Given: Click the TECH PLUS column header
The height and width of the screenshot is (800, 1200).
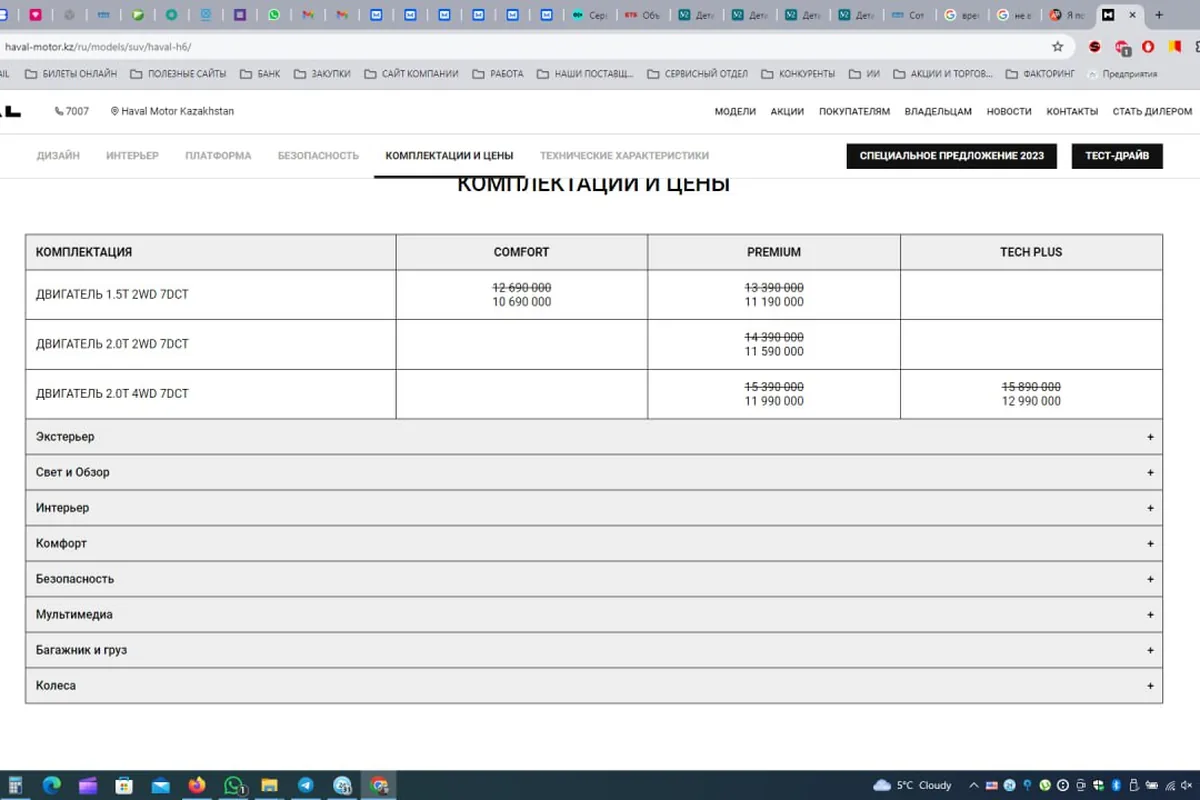Looking at the screenshot, I should (x=1031, y=252).
